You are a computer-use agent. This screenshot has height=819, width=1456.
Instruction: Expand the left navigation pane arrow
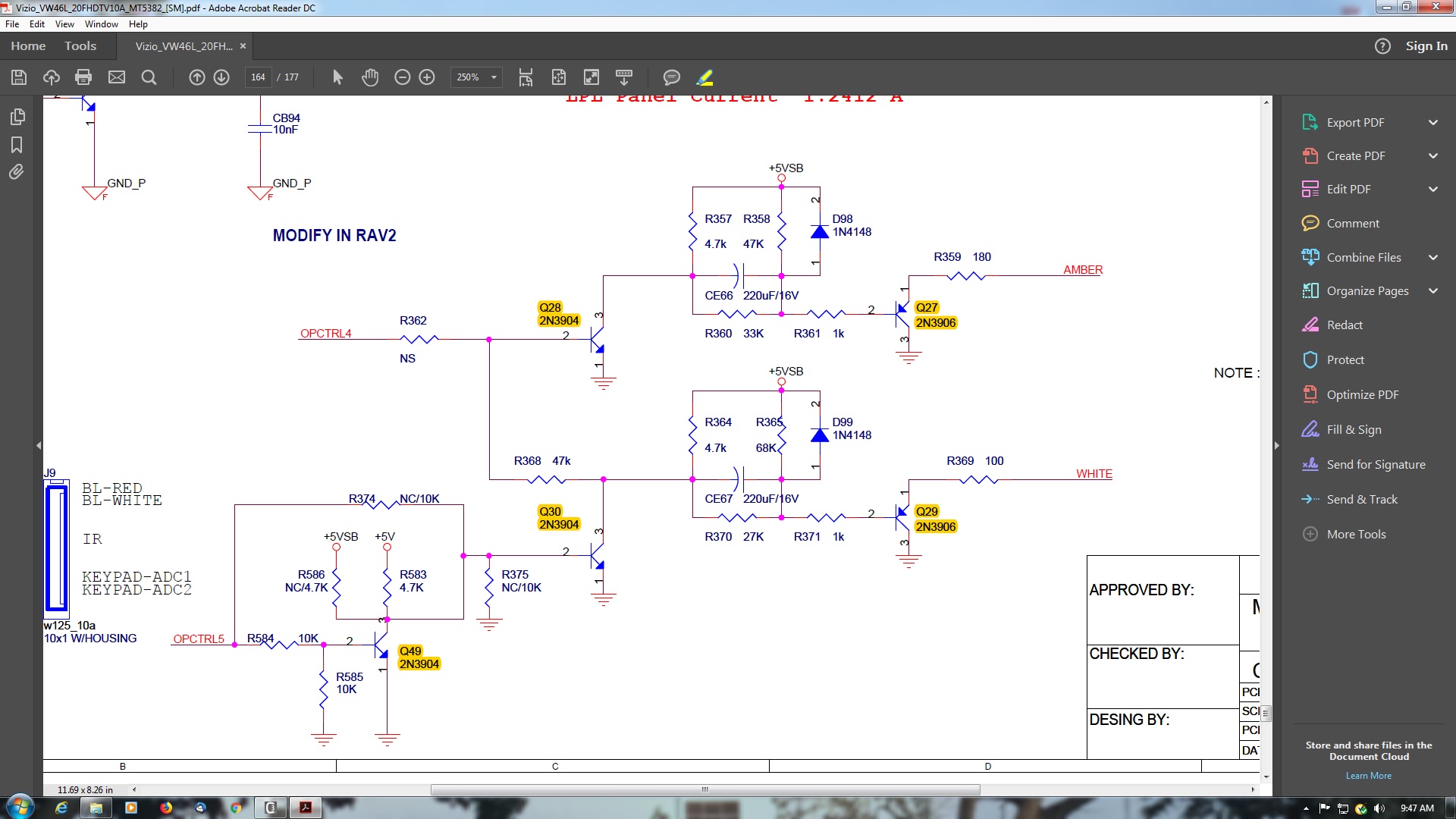coord(39,446)
